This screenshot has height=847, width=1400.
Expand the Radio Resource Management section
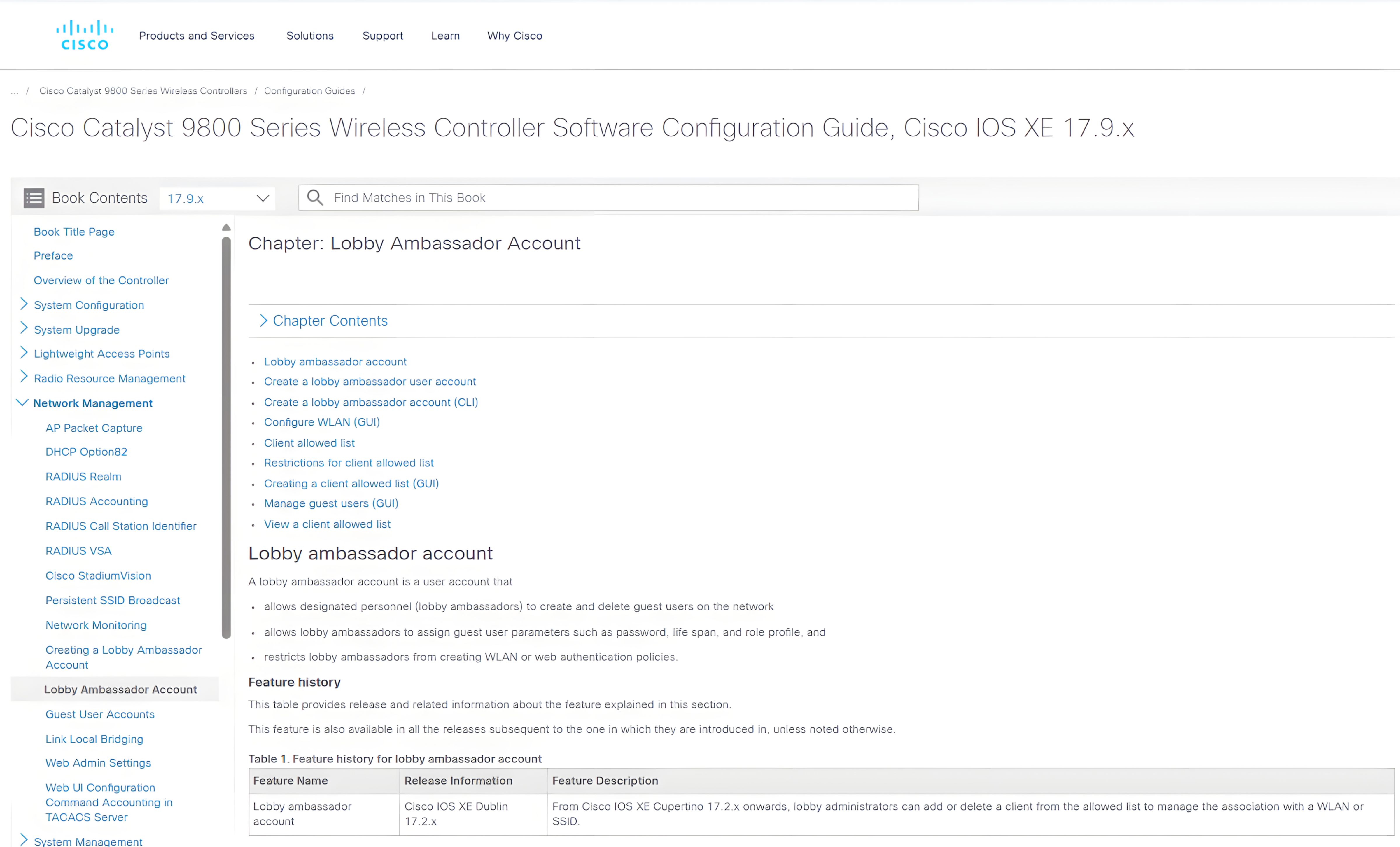[23, 378]
